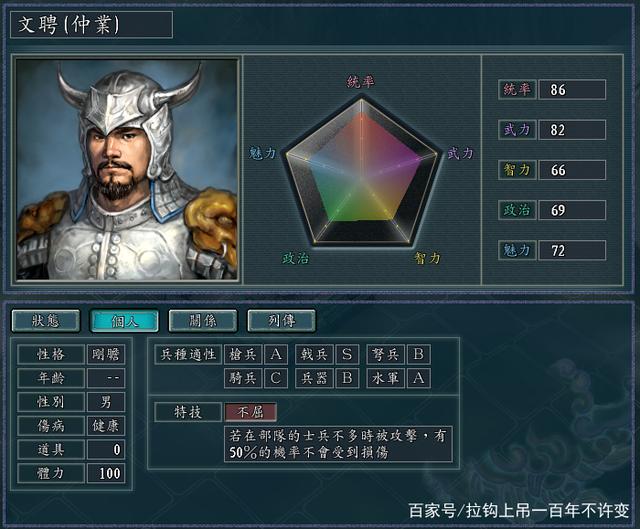
Task: Select the 武力 stat label
Action: pyautogui.click(x=517, y=130)
